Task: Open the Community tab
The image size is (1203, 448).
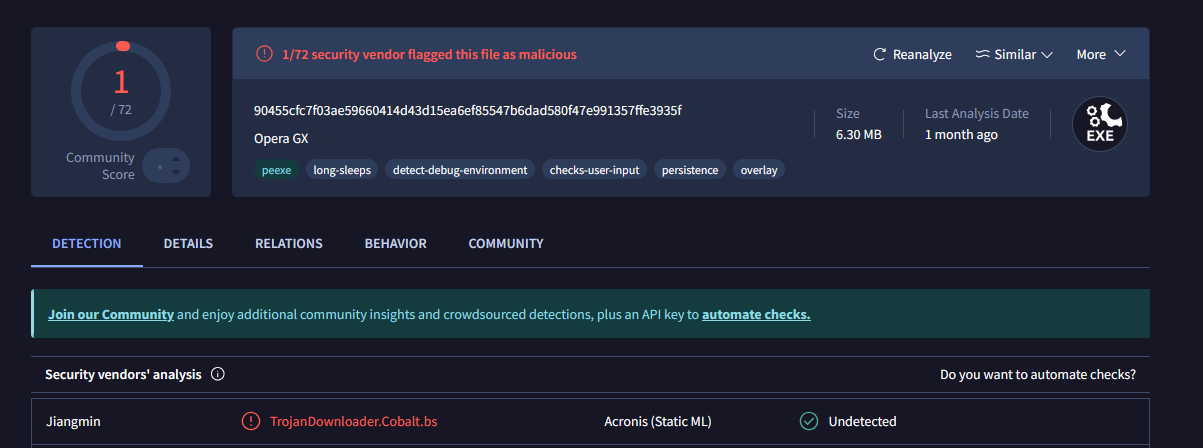Action: coord(506,243)
